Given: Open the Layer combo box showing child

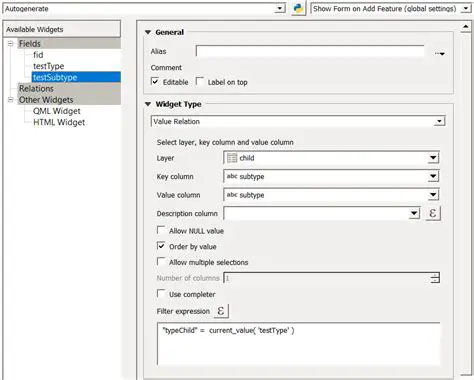Looking at the screenshot, I should point(331,158).
